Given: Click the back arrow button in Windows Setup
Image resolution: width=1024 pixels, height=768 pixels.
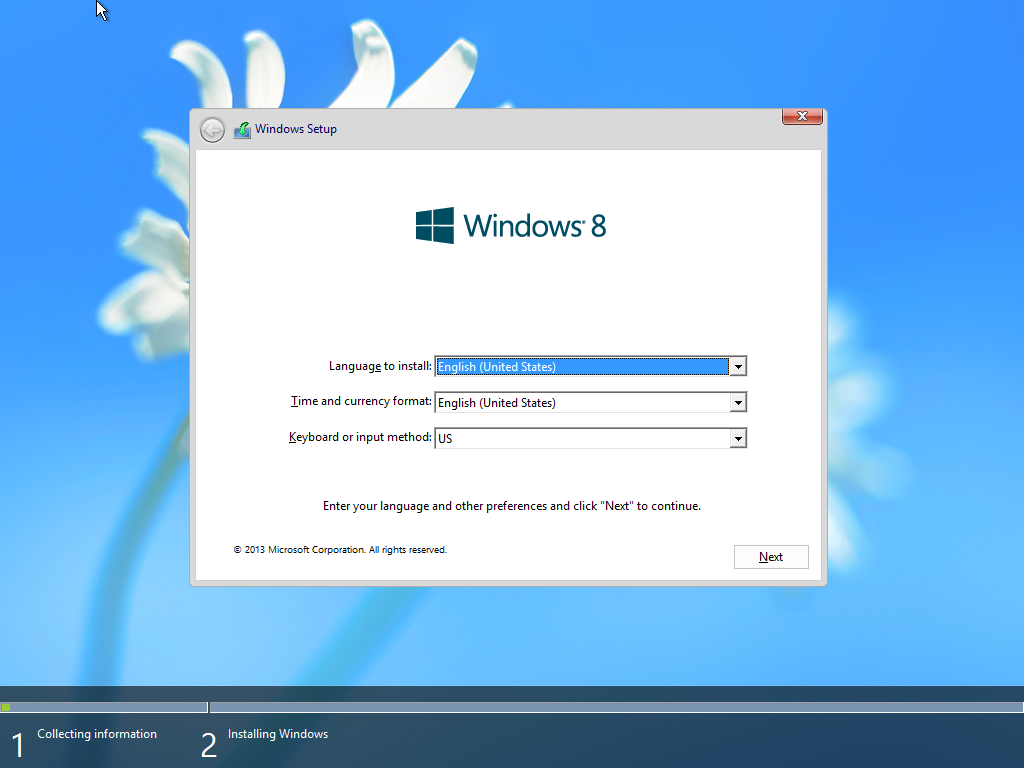Looking at the screenshot, I should tap(212, 130).
